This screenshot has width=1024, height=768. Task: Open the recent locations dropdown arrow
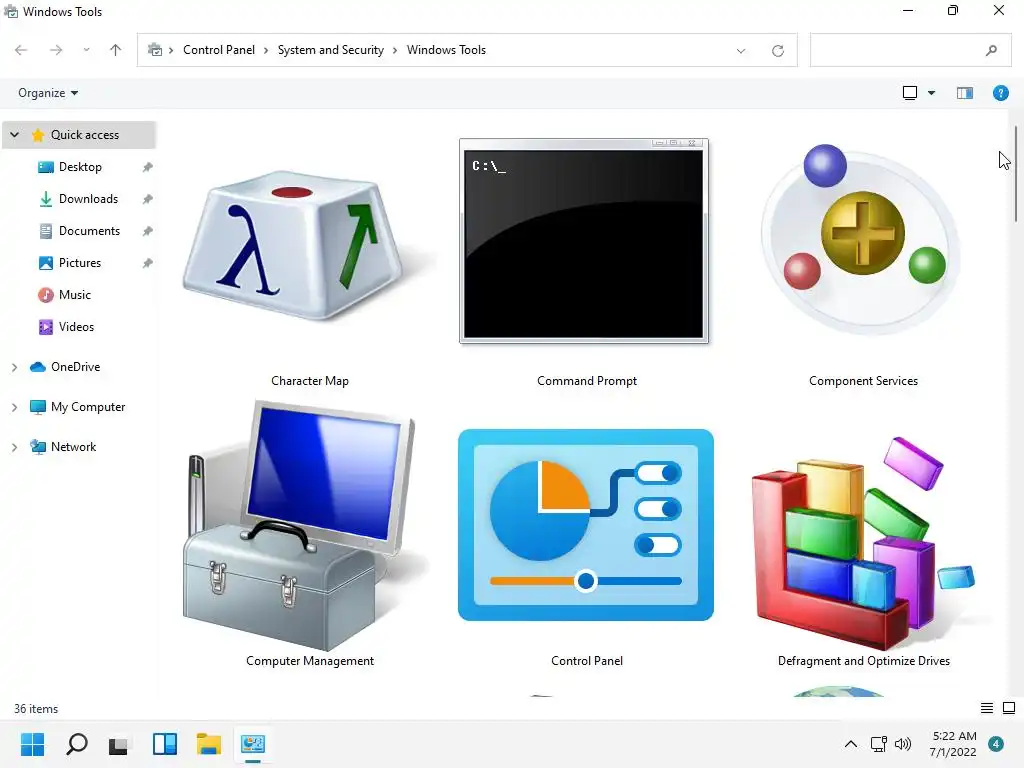(86, 50)
